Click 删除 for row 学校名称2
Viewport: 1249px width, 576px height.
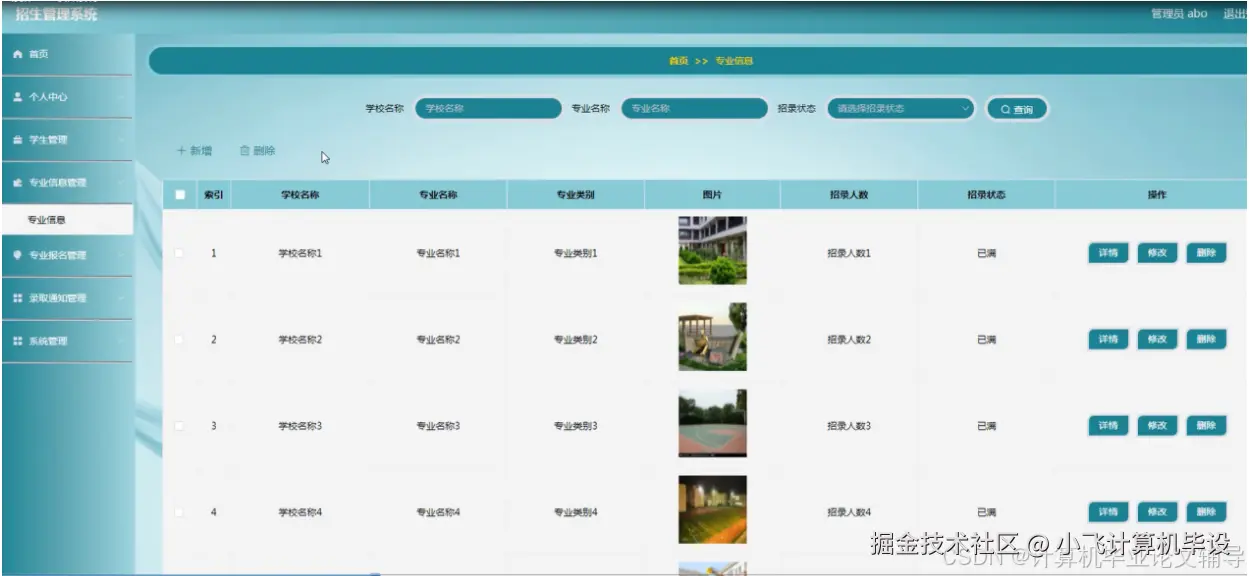click(1206, 340)
